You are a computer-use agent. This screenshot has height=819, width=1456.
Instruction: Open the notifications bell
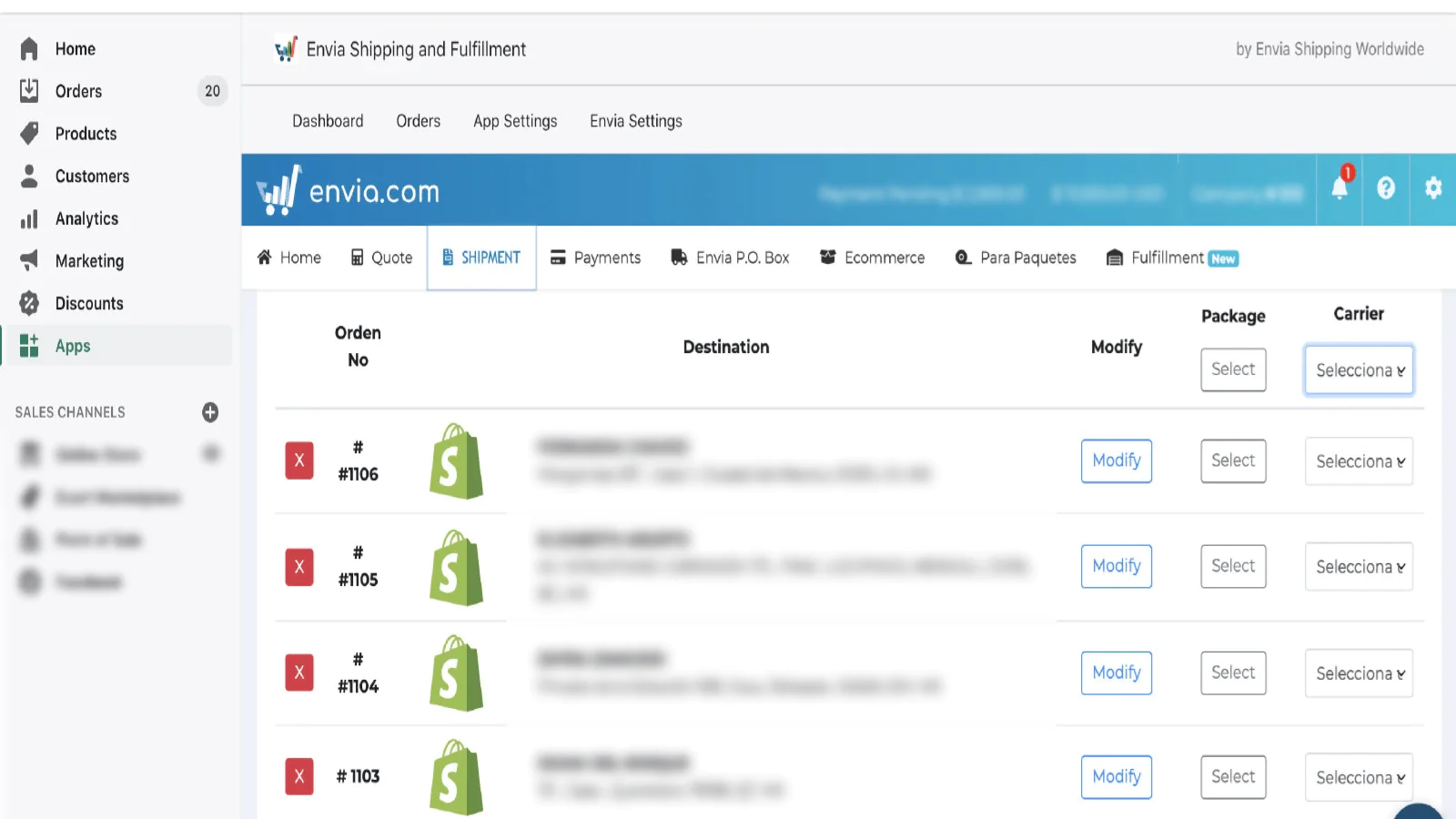pyautogui.click(x=1340, y=187)
